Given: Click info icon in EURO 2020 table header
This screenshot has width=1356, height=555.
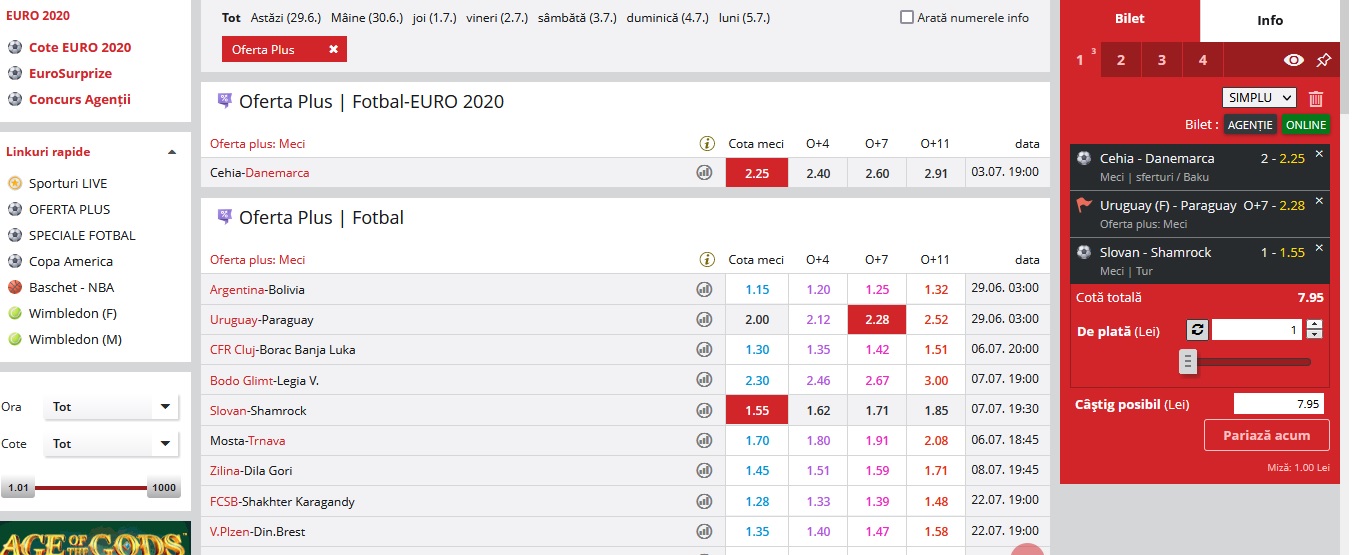Looking at the screenshot, I should (706, 144).
